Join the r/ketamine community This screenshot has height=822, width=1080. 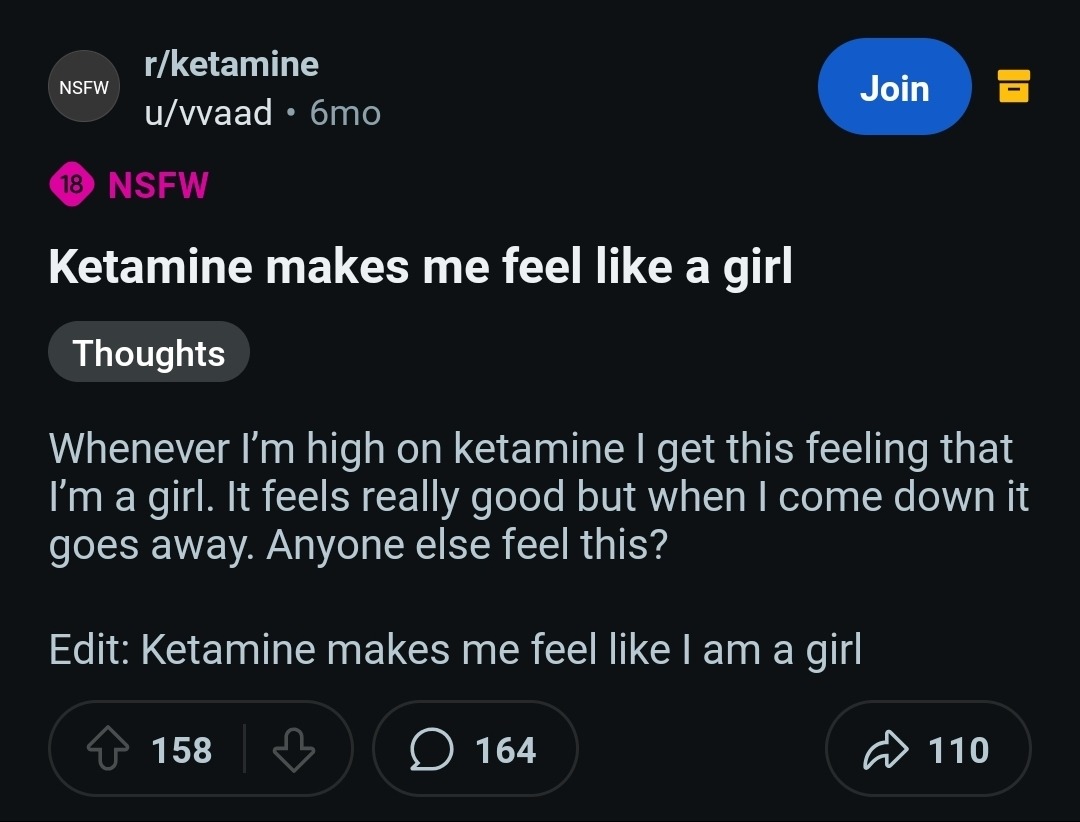click(x=894, y=87)
